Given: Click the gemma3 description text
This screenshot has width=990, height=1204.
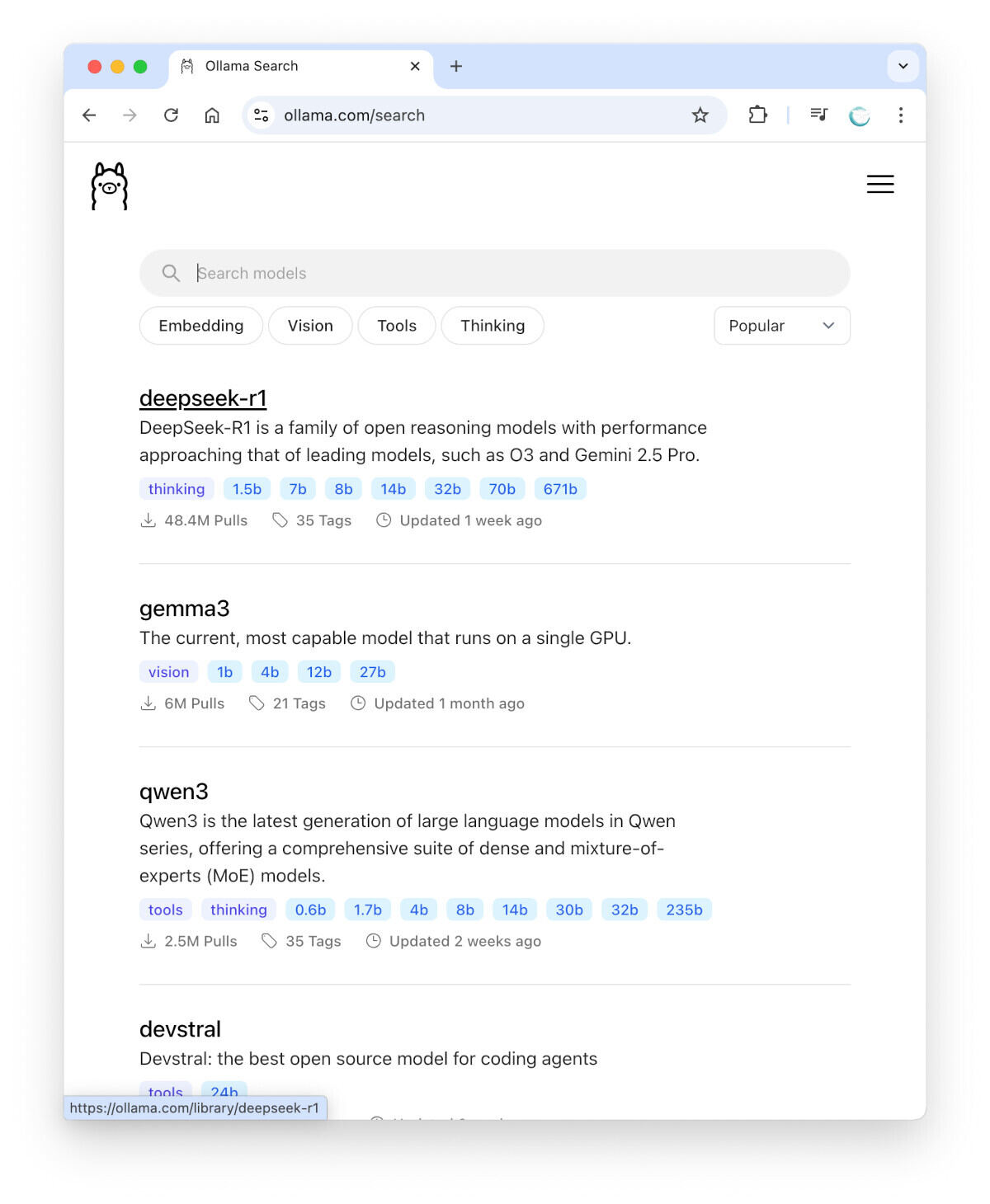Looking at the screenshot, I should click(385, 638).
